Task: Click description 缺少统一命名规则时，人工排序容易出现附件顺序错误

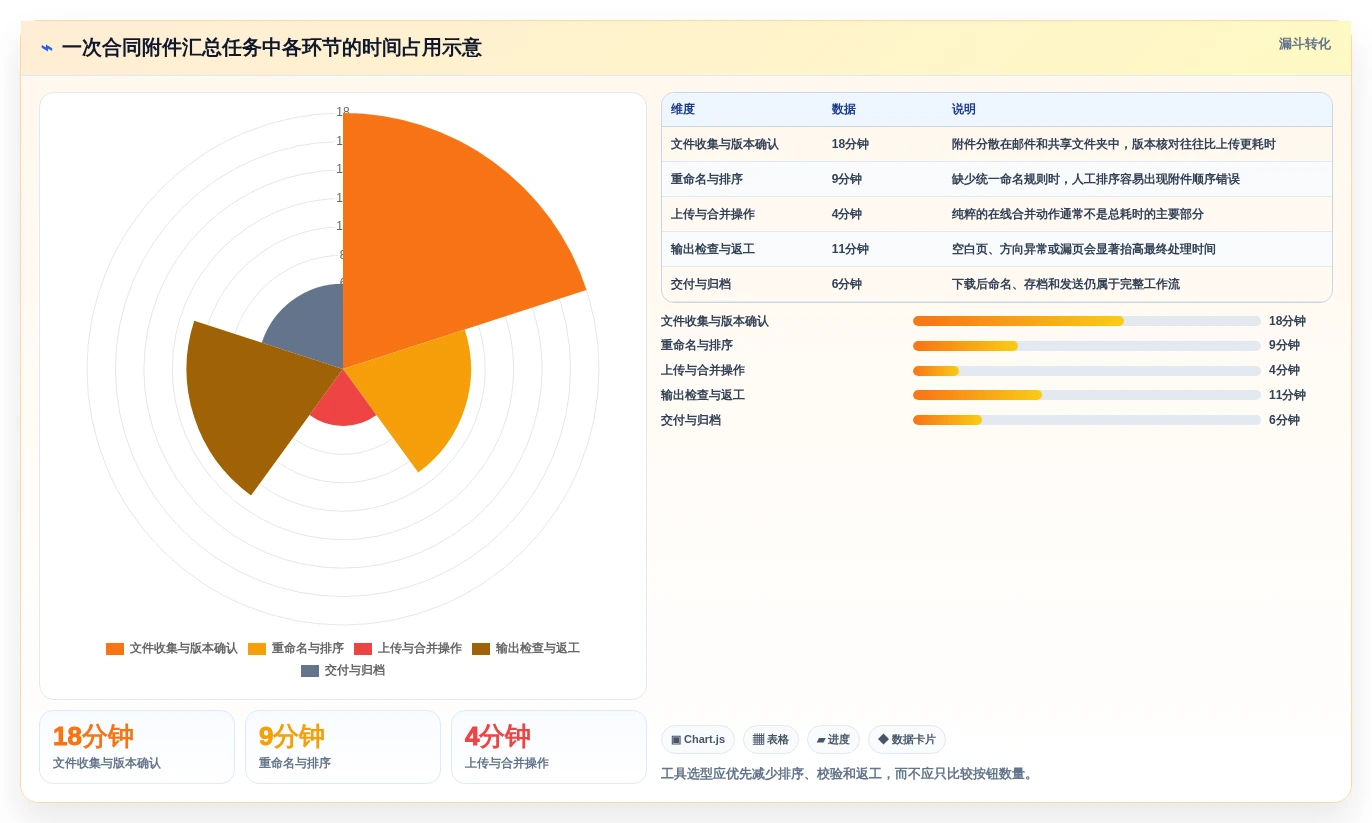Action: click(x=1096, y=180)
